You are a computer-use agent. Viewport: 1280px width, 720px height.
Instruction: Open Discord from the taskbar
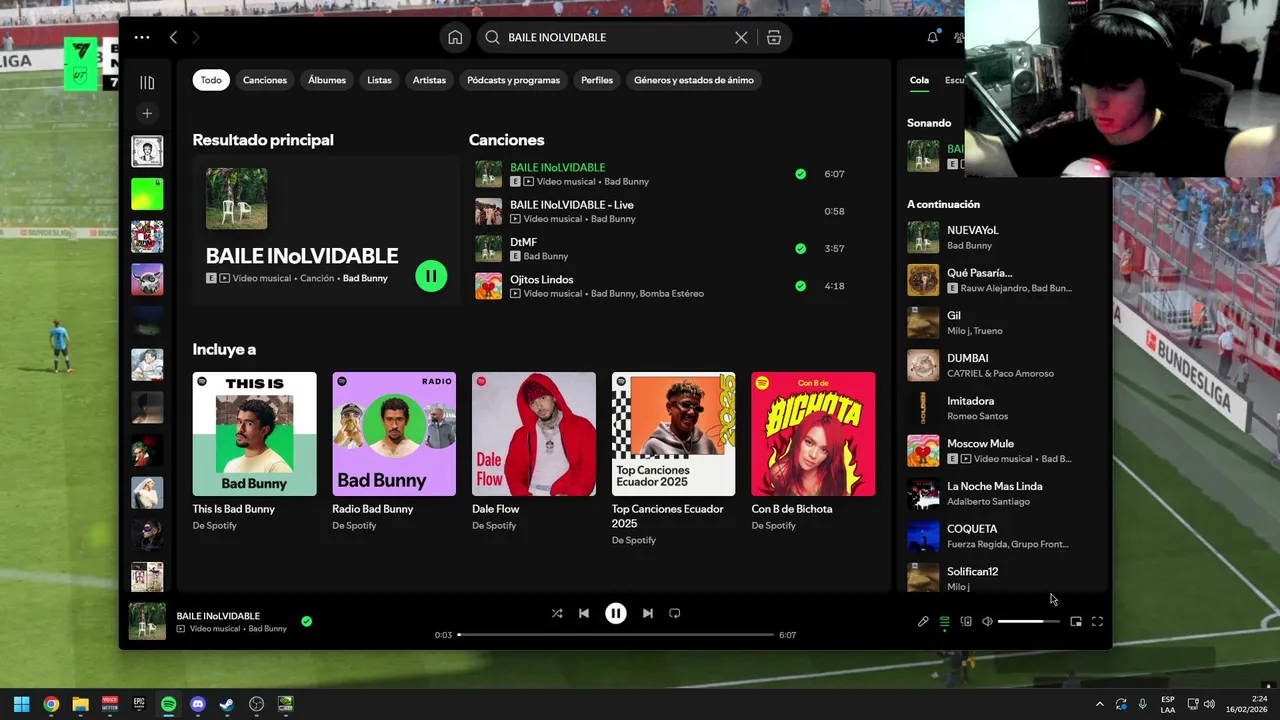click(x=198, y=704)
